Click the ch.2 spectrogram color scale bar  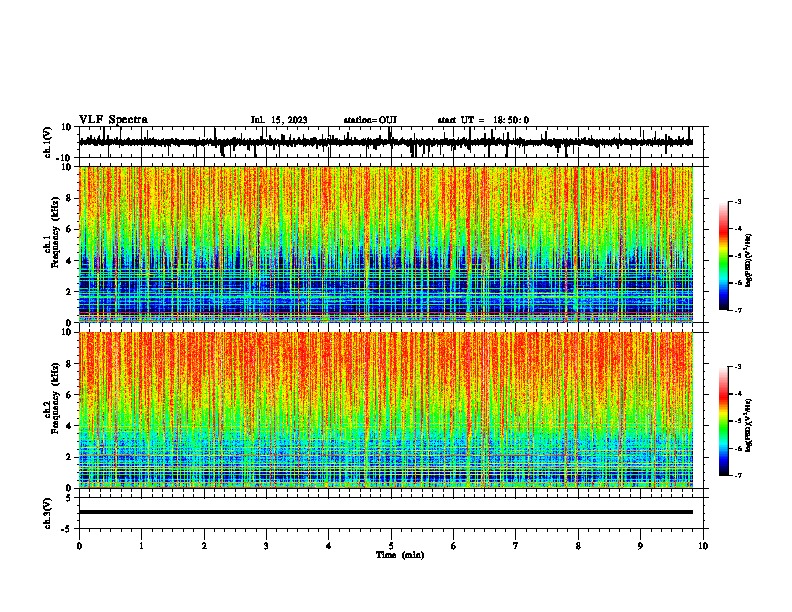[724, 421]
